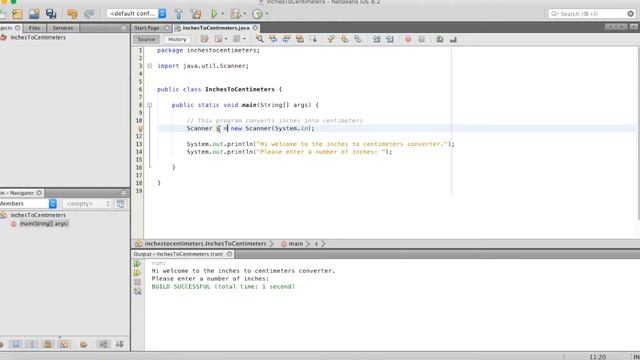Click Find Next Occurrence icon

[x=287, y=39]
